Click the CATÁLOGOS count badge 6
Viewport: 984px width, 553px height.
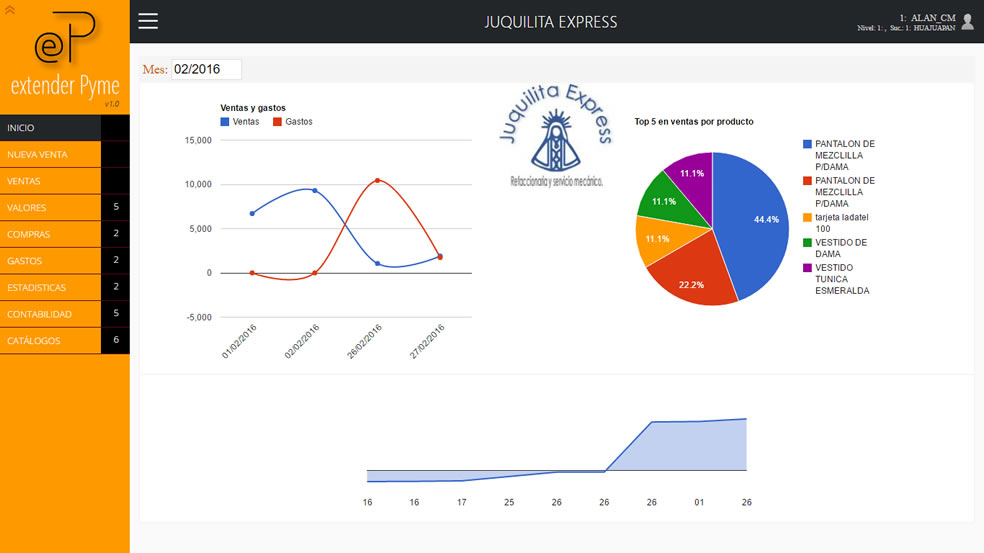115,340
